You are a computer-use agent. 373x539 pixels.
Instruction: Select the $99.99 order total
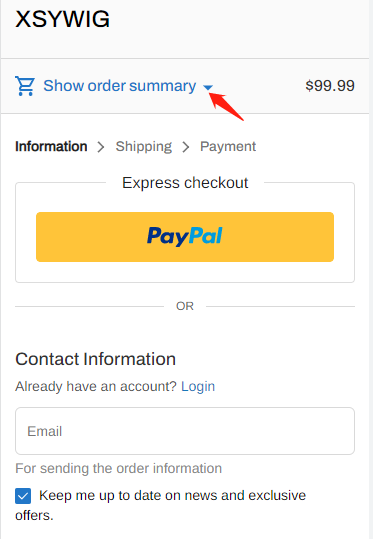tap(330, 86)
